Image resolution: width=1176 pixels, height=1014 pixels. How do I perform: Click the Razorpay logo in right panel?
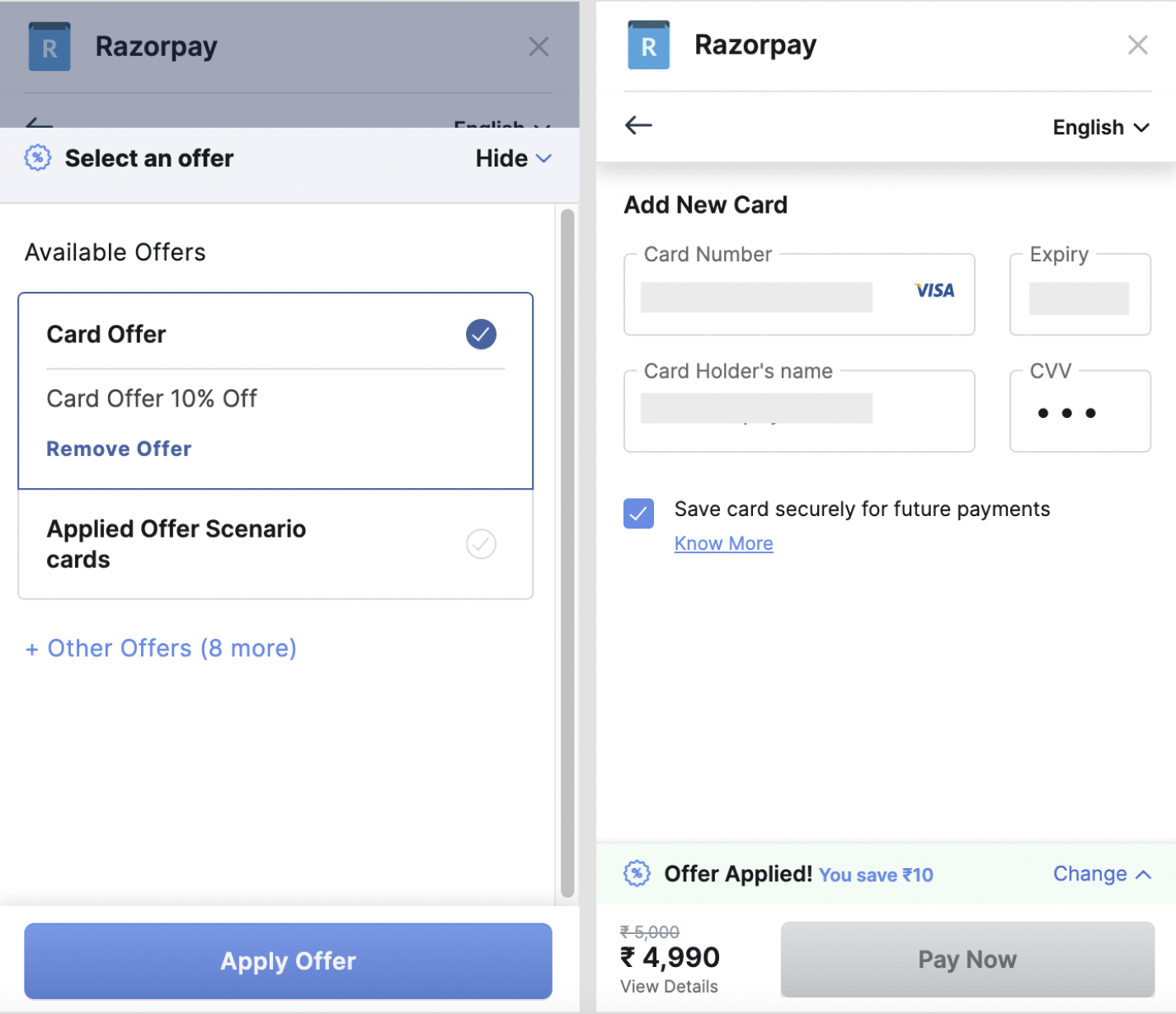(648, 45)
